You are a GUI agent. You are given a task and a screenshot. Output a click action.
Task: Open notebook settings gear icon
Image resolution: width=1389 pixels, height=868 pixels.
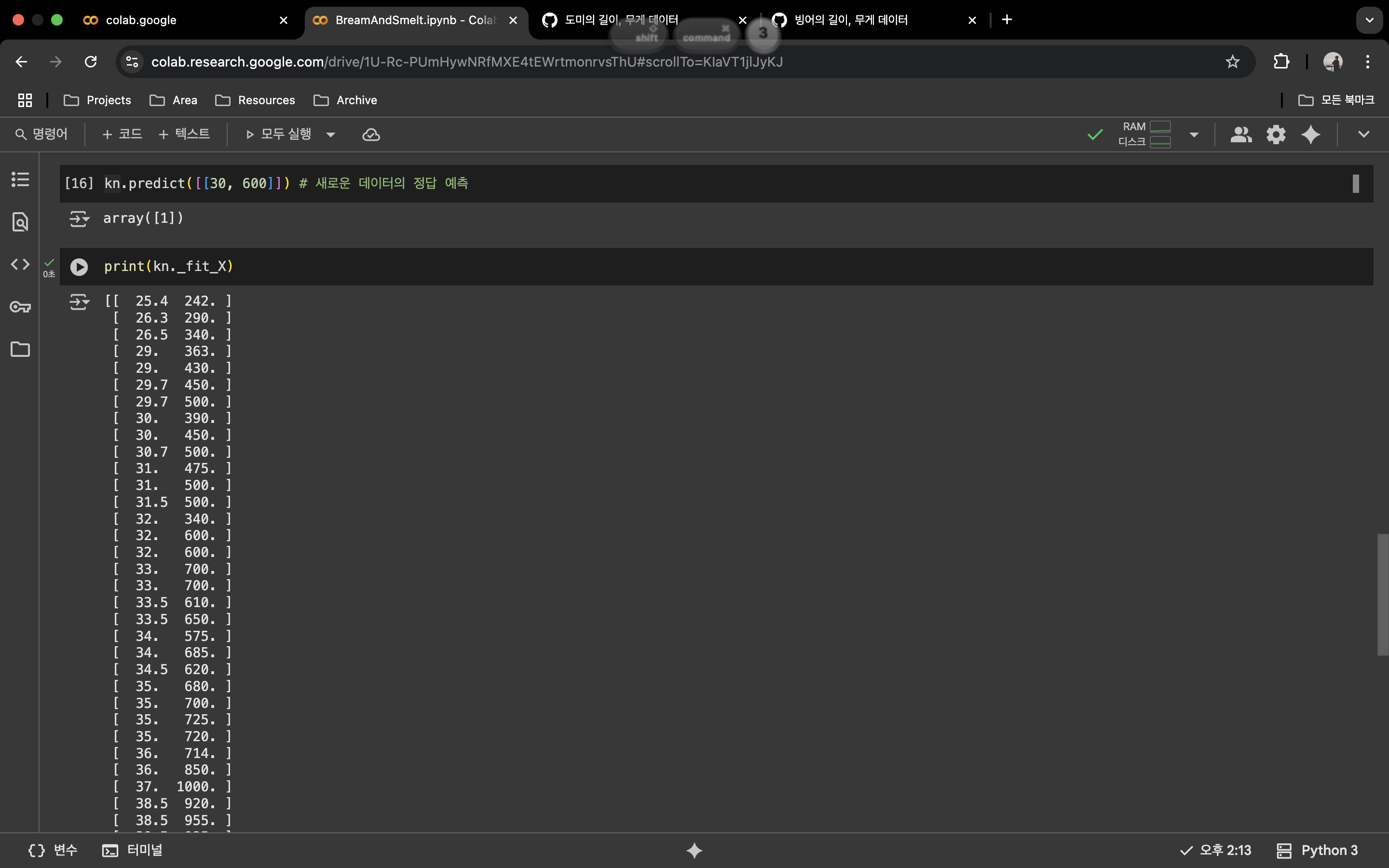(x=1275, y=135)
